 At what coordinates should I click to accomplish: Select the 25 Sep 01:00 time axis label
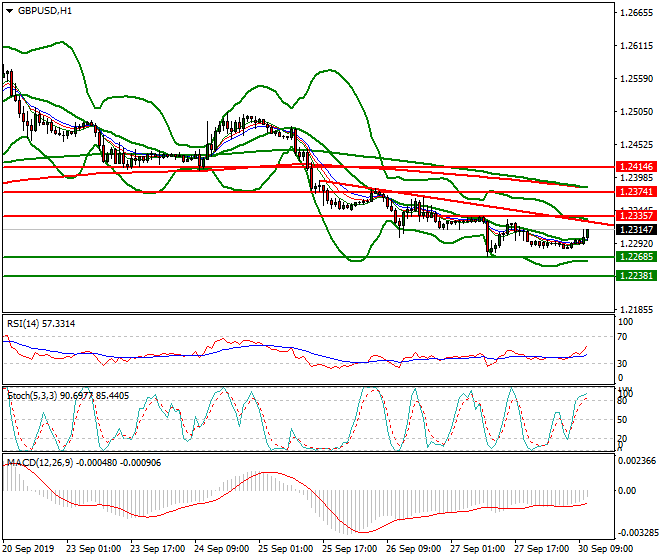[x=290, y=549]
